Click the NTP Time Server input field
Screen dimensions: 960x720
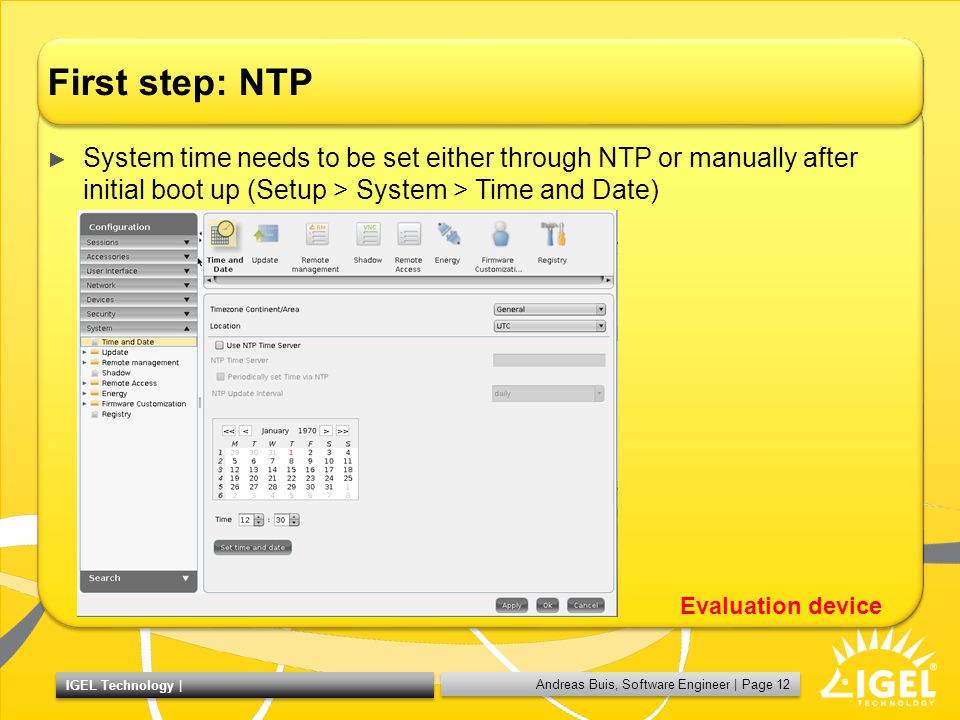pyautogui.click(x=549, y=361)
